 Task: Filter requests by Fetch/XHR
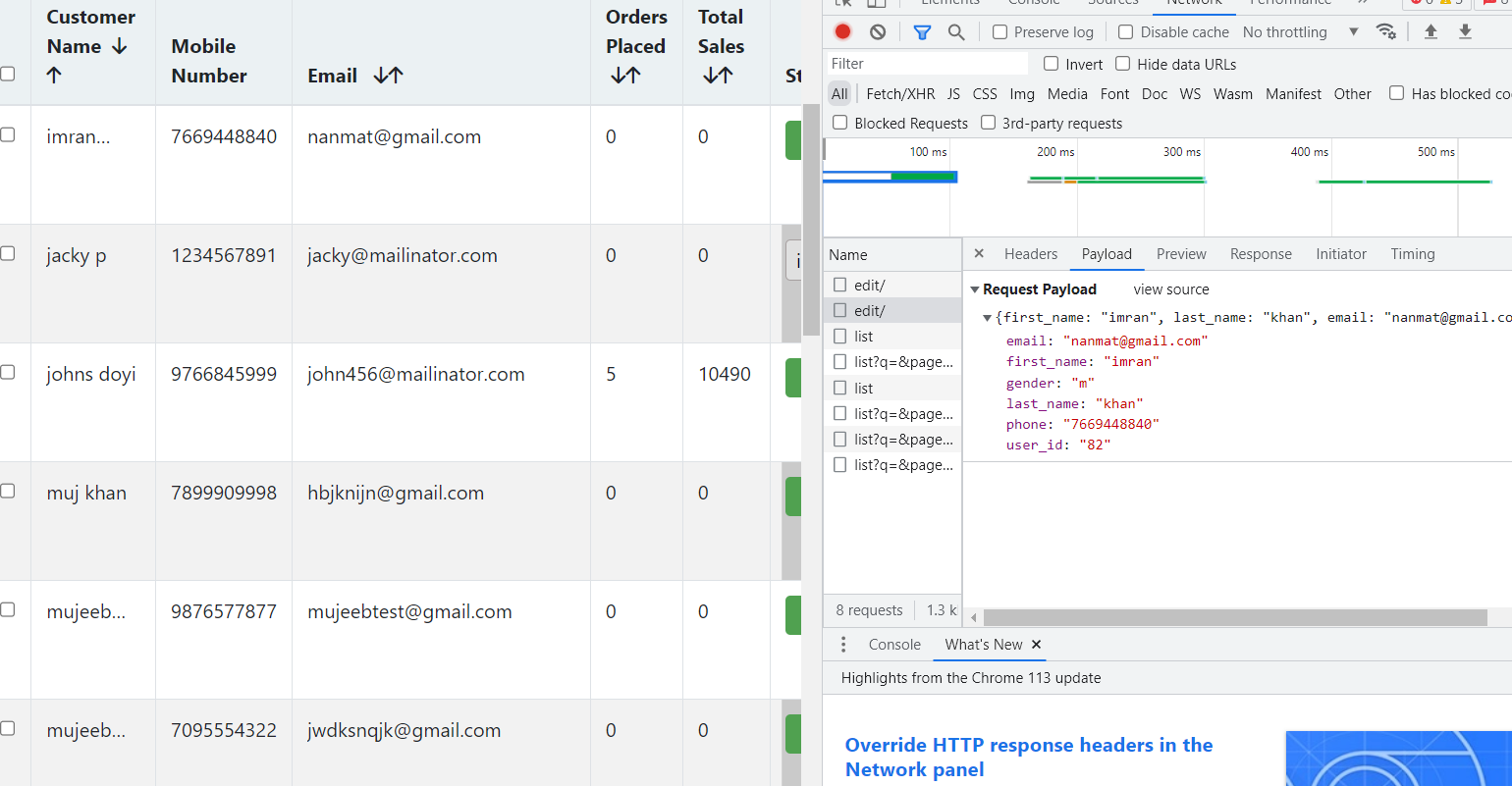900,94
